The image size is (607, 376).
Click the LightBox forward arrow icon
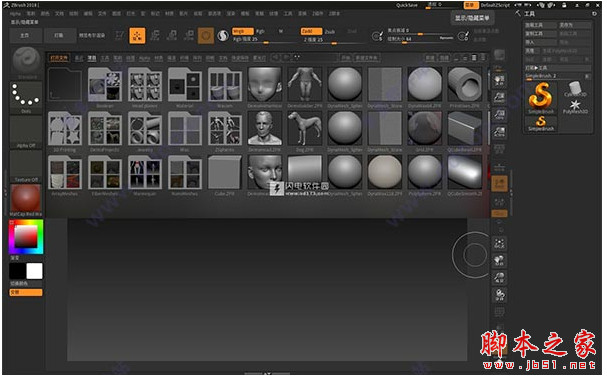[286, 57]
